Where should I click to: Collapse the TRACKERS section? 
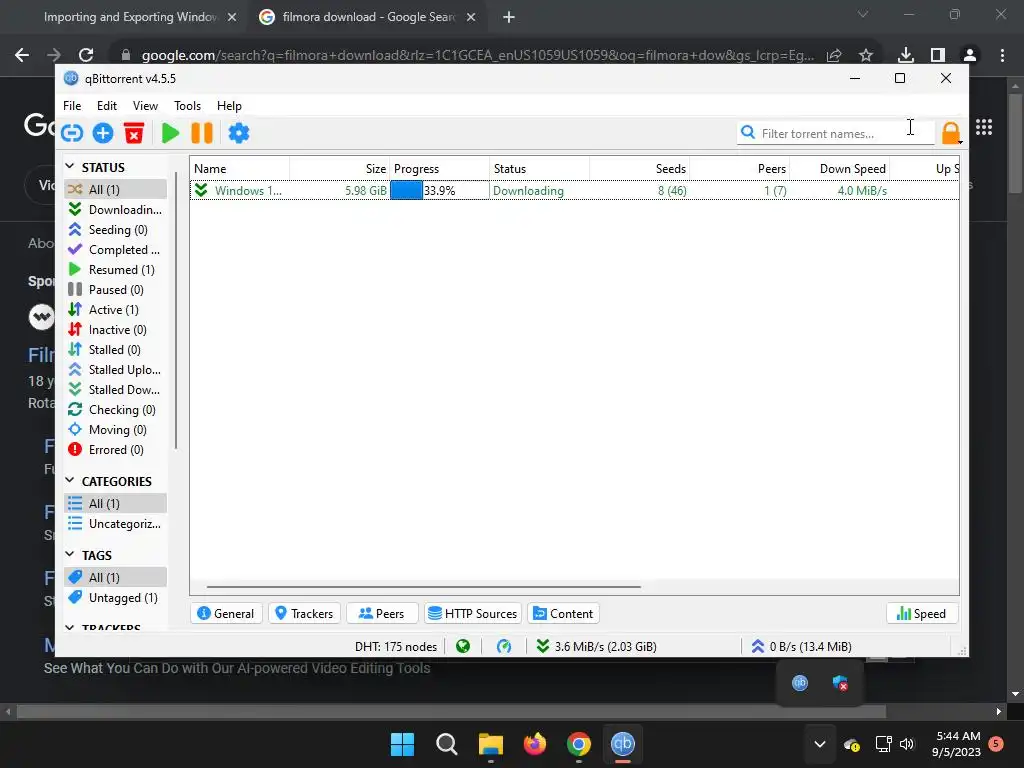coord(70,627)
